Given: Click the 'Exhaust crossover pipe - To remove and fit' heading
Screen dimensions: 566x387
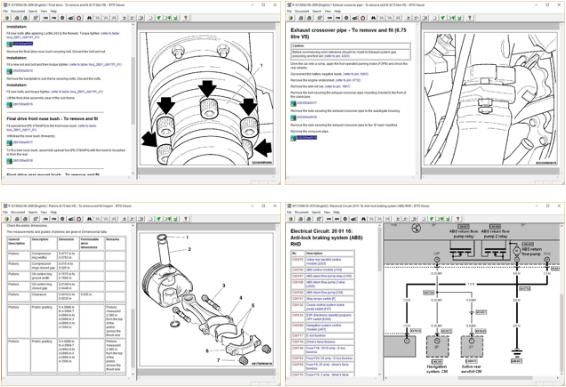Looking at the screenshot, I should click(x=348, y=33).
